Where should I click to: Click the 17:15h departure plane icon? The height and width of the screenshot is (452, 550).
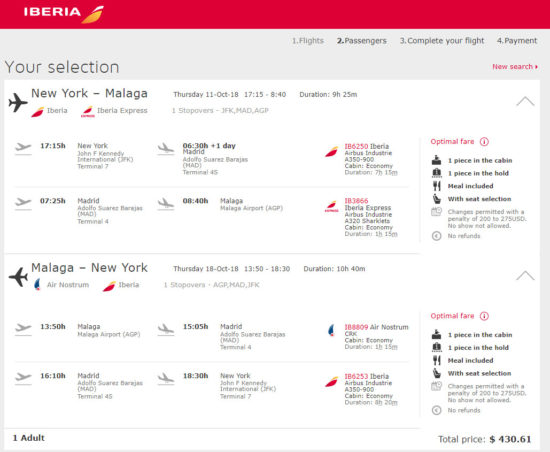click(x=23, y=148)
